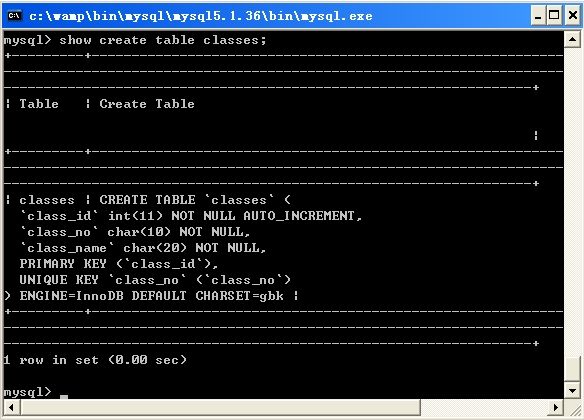Click the vertical scrollbar down arrow
The height and width of the screenshot is (420, 584).
tap(572, 391)
